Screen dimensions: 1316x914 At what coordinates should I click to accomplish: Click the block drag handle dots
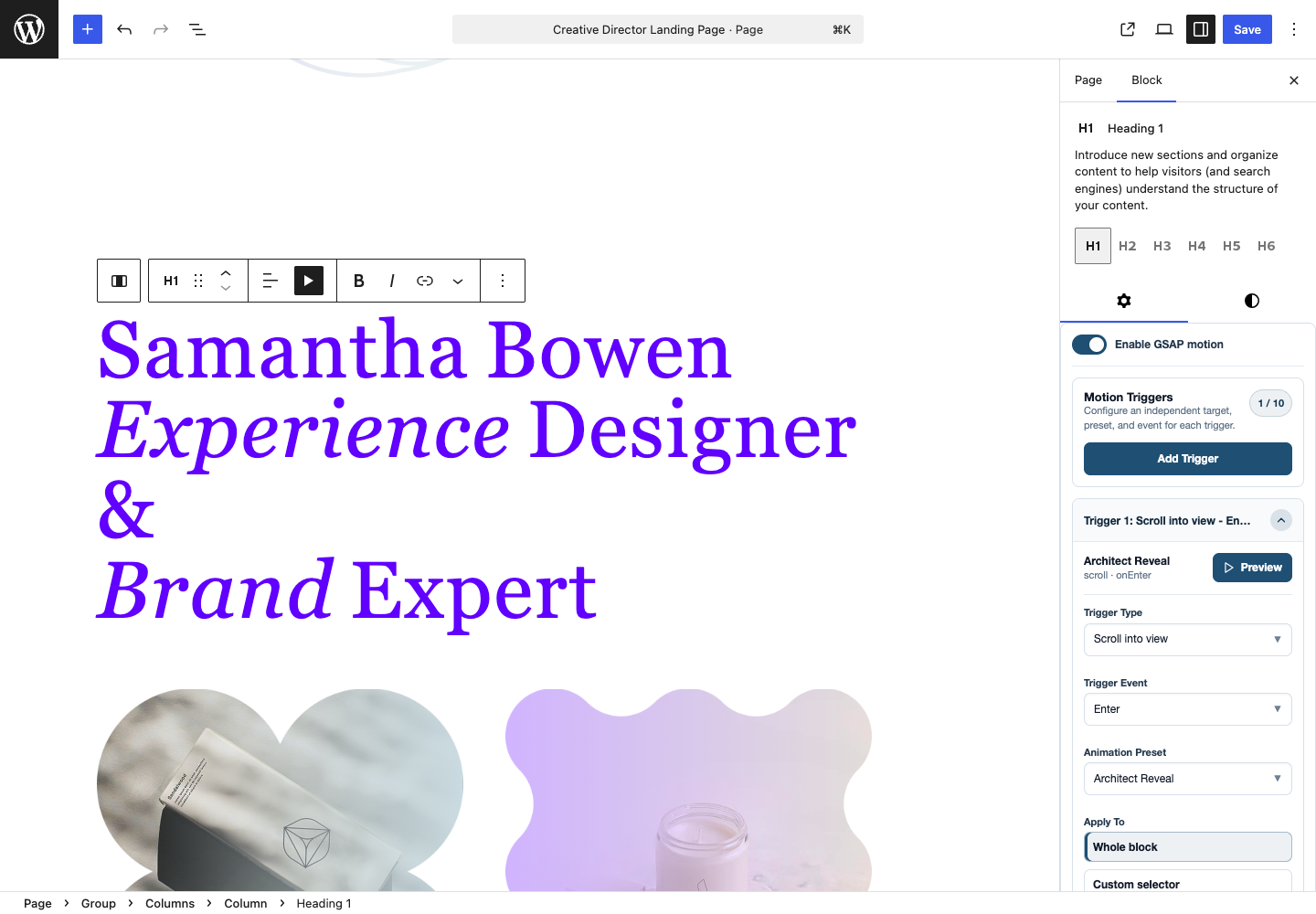[x=198, y=281]
